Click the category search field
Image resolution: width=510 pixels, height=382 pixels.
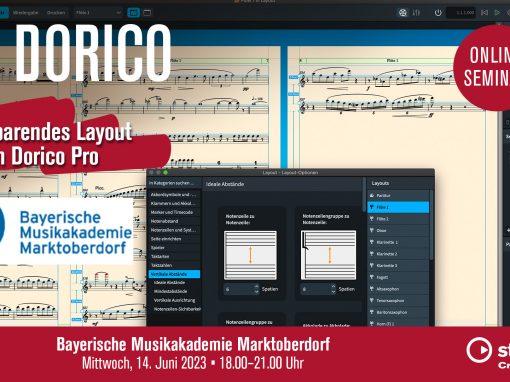click(x=173, y=183)
